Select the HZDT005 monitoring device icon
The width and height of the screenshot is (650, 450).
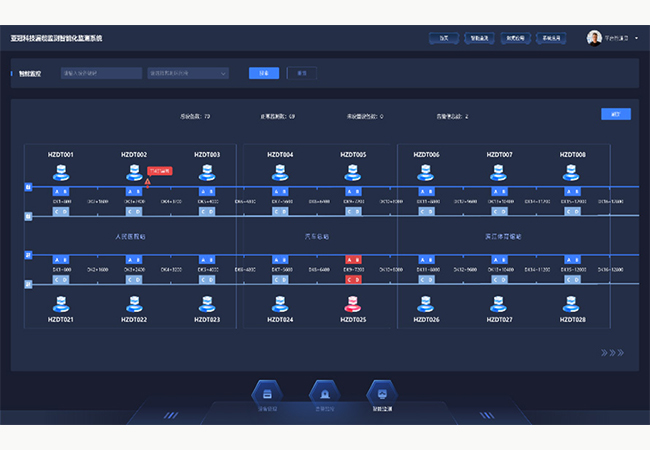coord(353,173)
